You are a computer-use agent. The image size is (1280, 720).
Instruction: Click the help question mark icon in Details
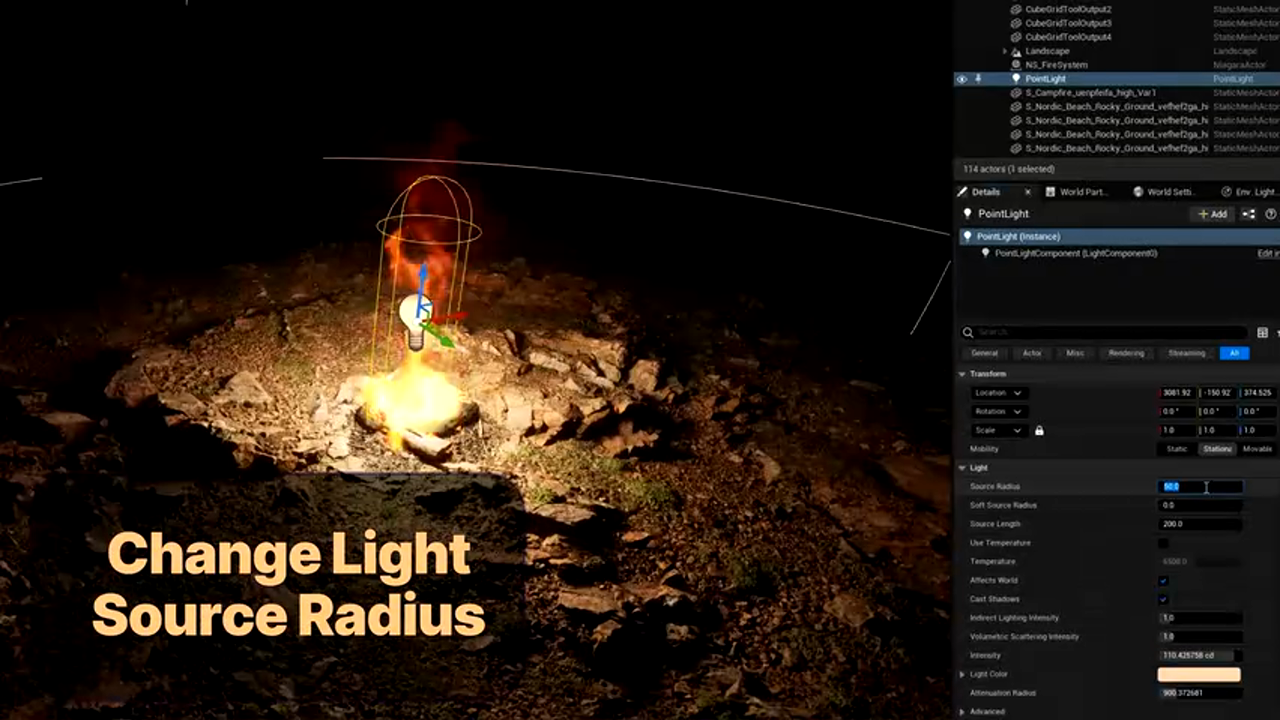click(x=1271, y=214)
